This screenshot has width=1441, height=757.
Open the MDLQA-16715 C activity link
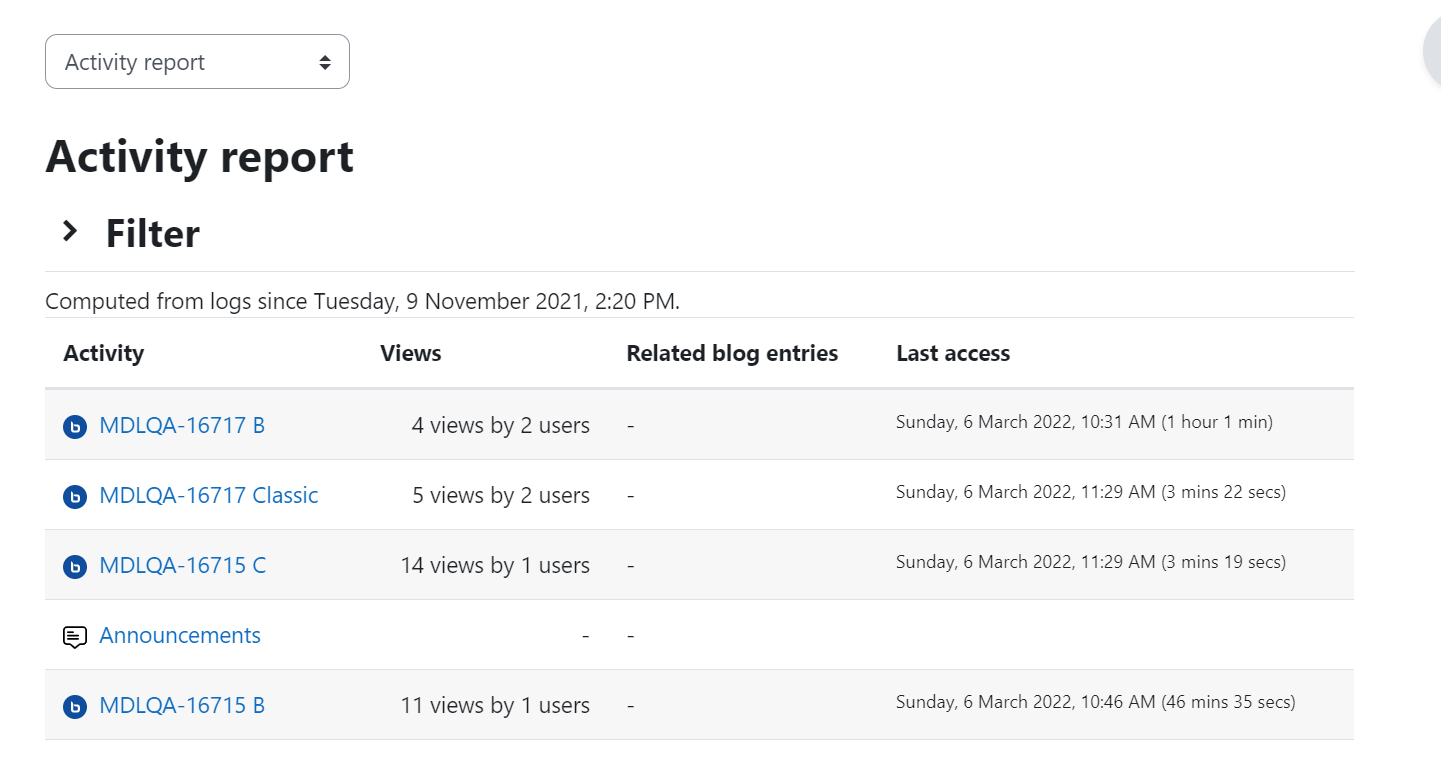[x=183, y=565]
